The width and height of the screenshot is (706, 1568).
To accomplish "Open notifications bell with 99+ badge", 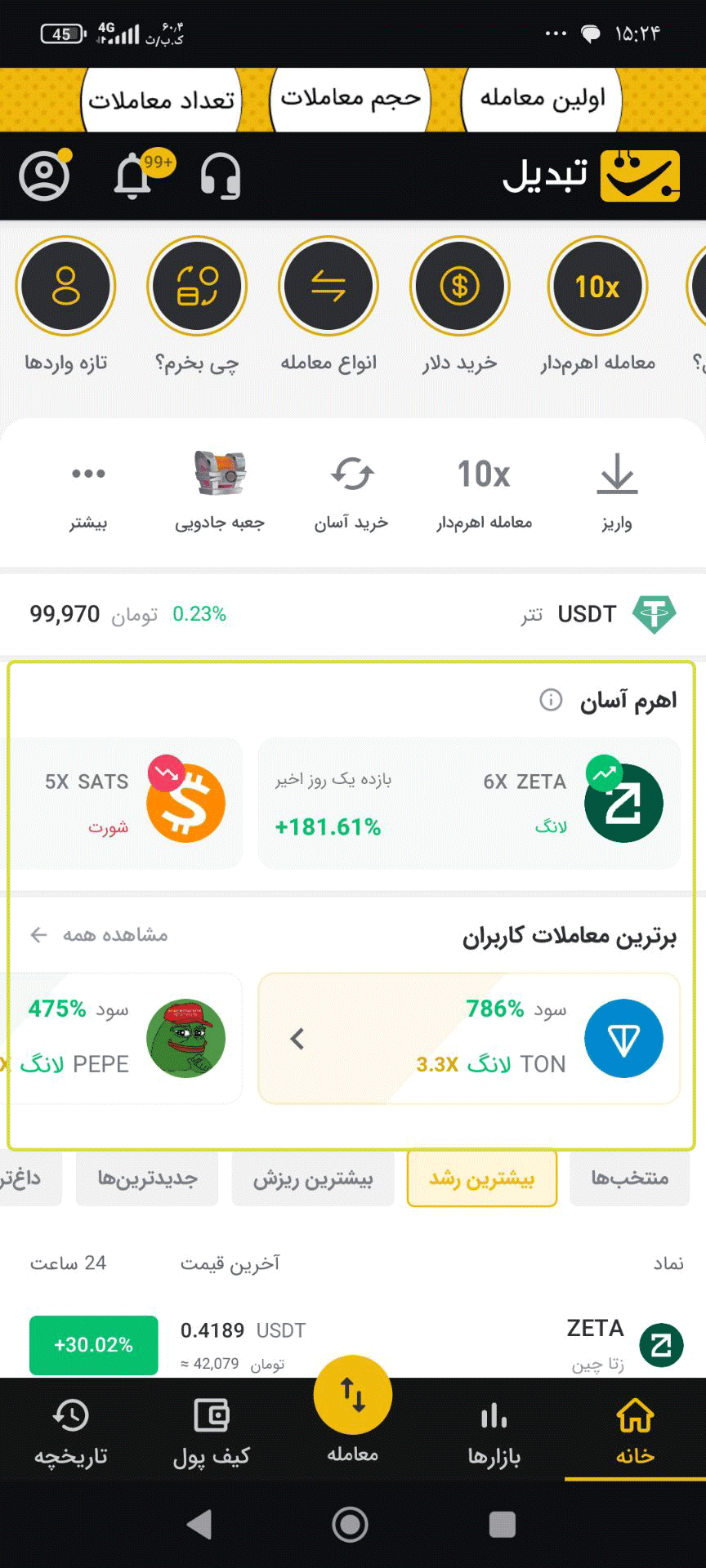I will point(133,176).
